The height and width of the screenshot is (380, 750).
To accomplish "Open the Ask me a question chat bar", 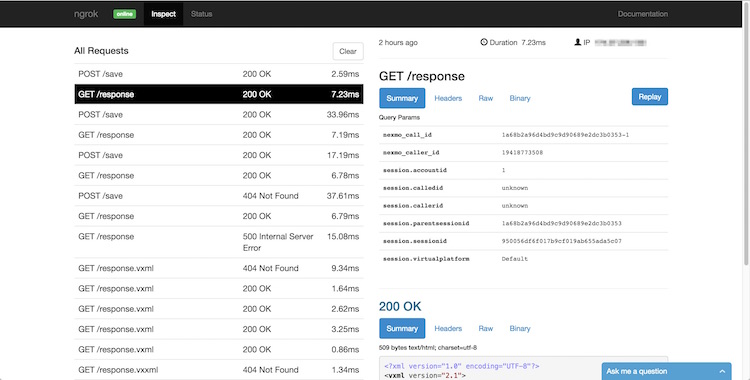I will pos(666,371).
